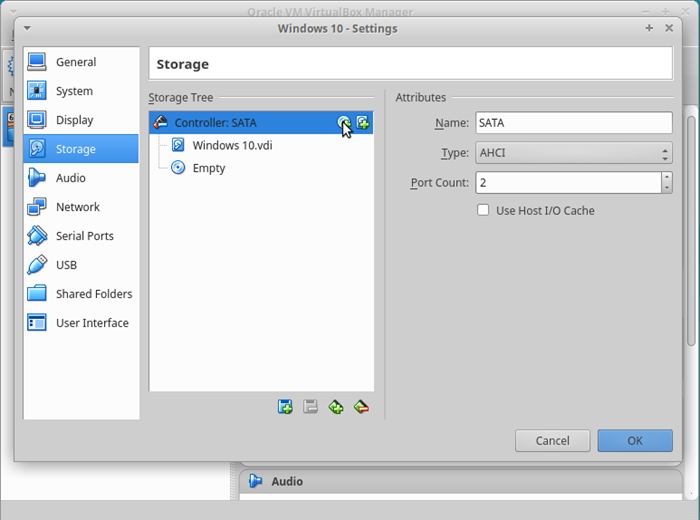This screenshot has width=700, height=520.
Task: Open the controller Type AHCI dropdown
Action: point(574,153)
